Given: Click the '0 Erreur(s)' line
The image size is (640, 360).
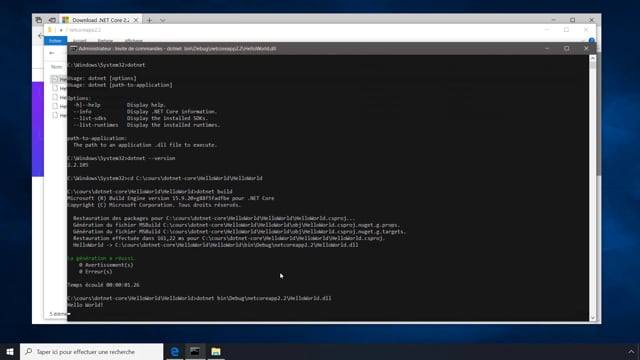Looking at the screenshot, I should pyautogui.click(x=96, y=271).
